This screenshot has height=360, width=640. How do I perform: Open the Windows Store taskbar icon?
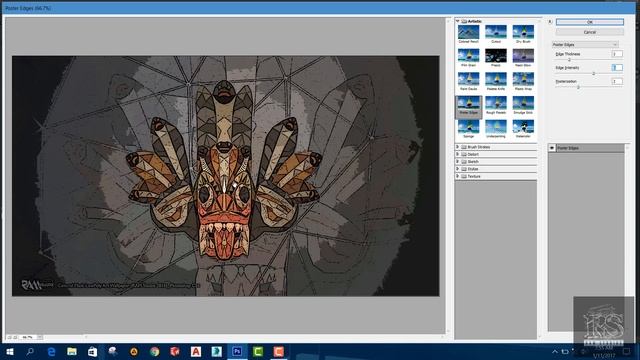tap(93, 351)
